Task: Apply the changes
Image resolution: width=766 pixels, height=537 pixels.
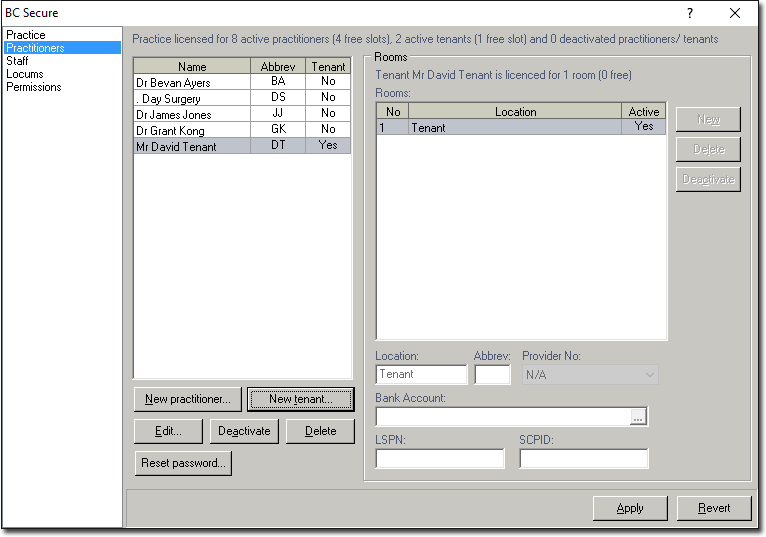Action: coord(630,508)
